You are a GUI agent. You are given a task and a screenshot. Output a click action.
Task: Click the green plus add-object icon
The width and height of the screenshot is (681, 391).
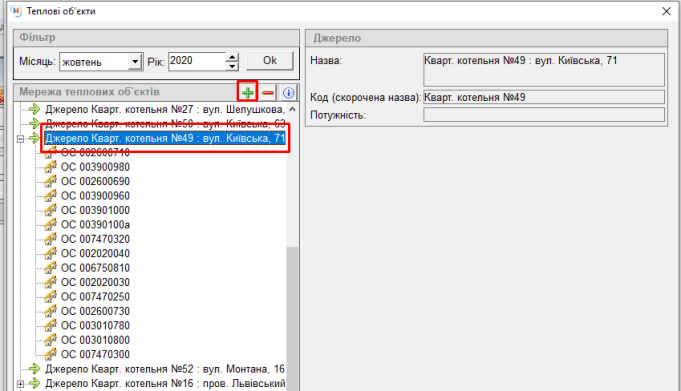pos(248,93)
